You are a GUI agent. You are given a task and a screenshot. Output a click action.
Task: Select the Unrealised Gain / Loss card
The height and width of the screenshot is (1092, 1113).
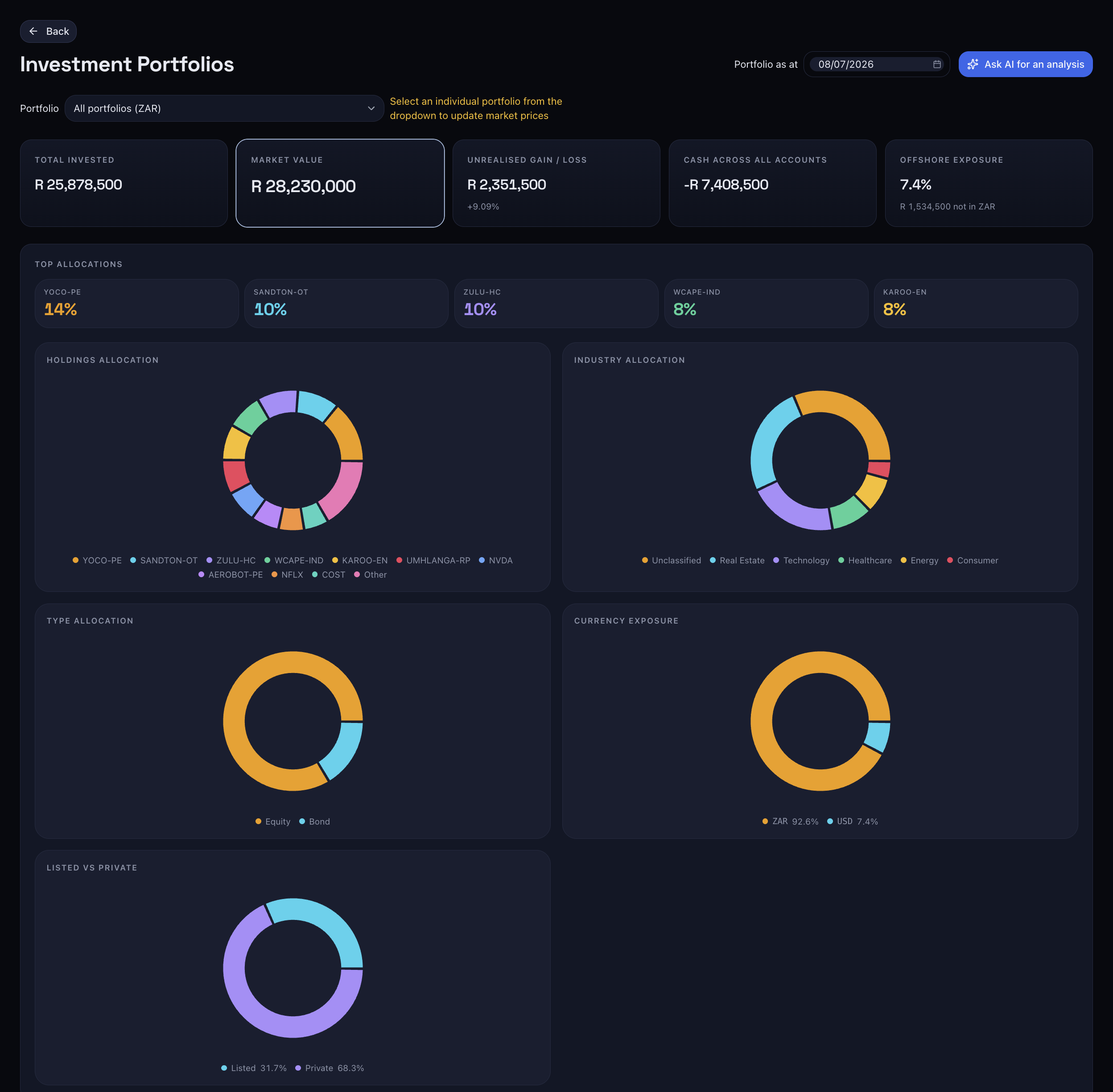(x=556, y=183)
